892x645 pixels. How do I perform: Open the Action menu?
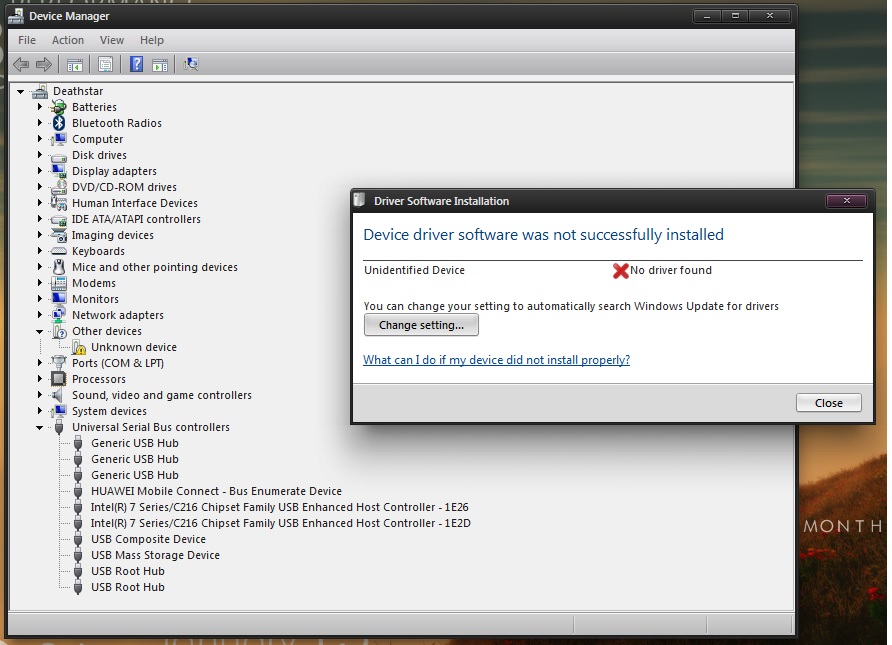coord(68,40)
